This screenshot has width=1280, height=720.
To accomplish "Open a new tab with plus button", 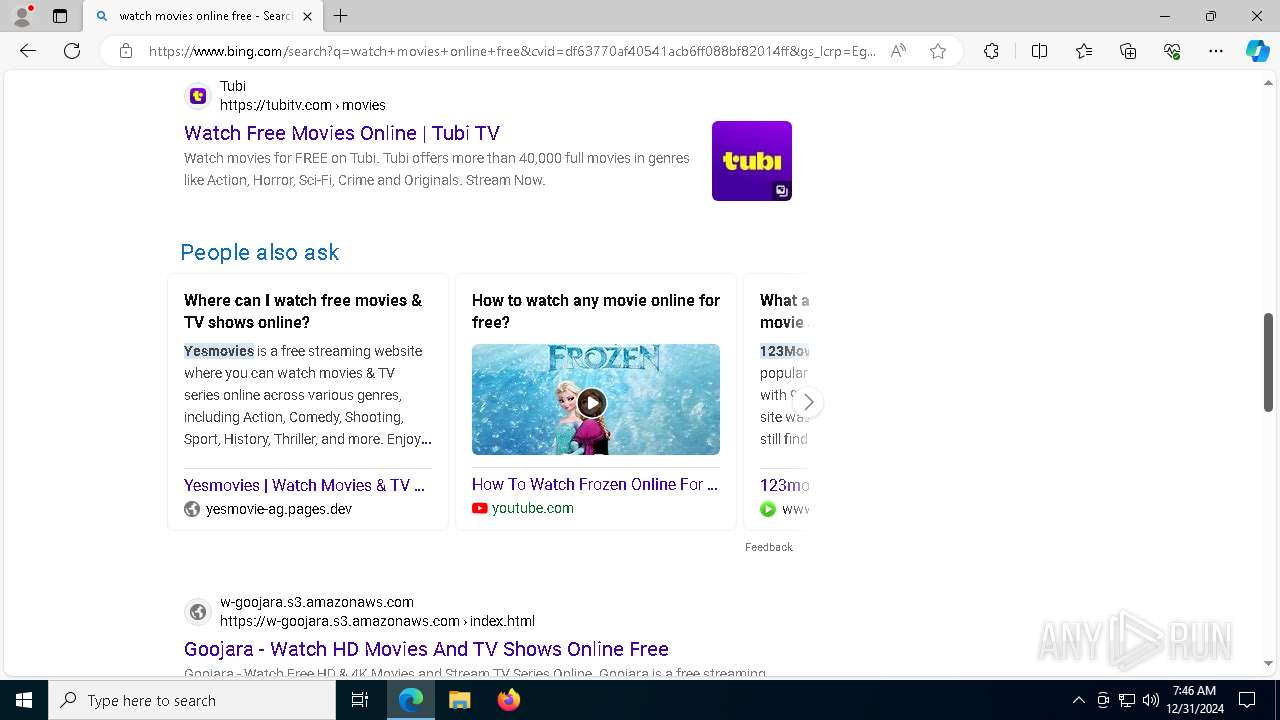I will pyautogui.click(x=341, y=16).
